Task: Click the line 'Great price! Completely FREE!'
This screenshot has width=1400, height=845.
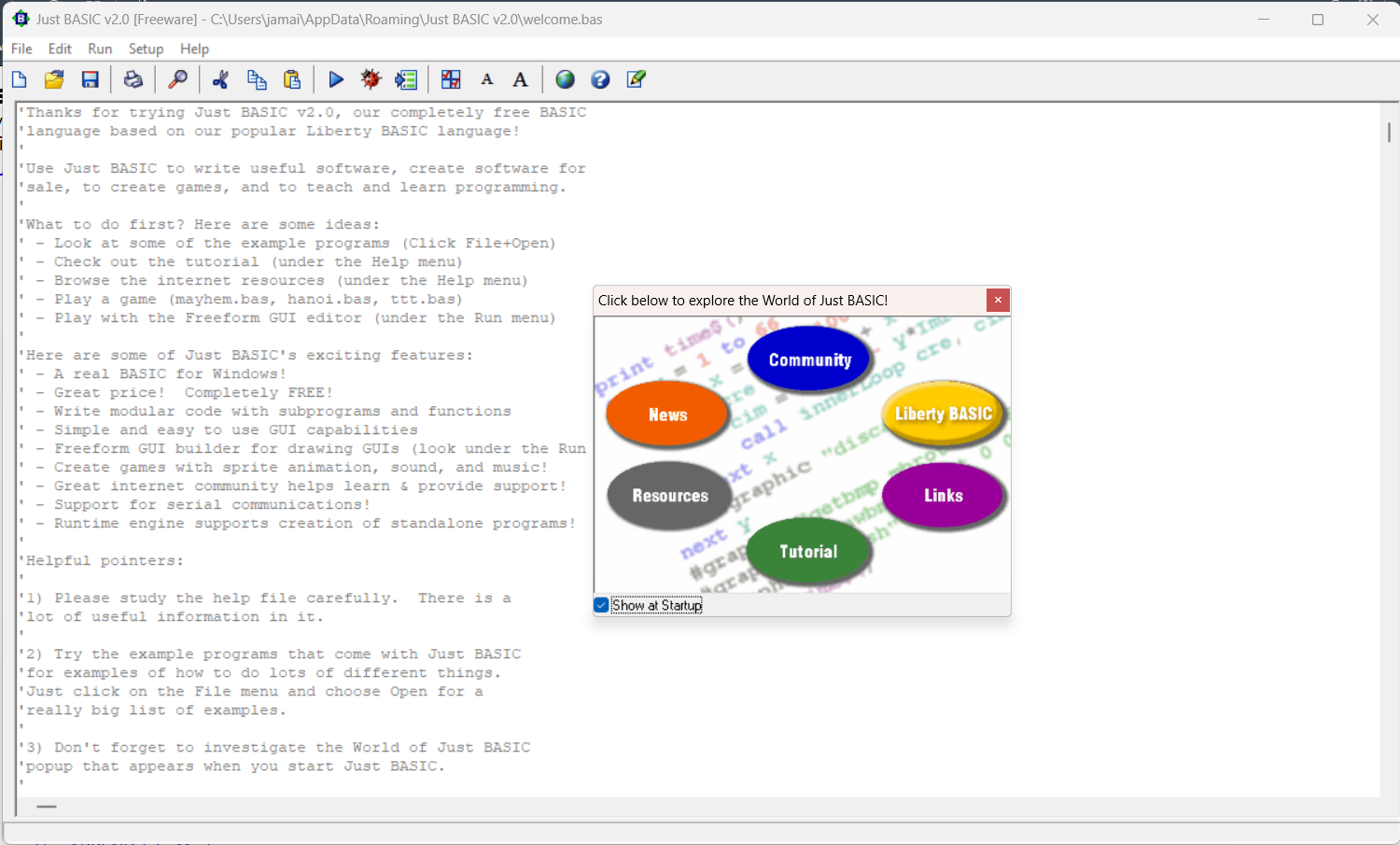Action: click(x=176, y=393)
